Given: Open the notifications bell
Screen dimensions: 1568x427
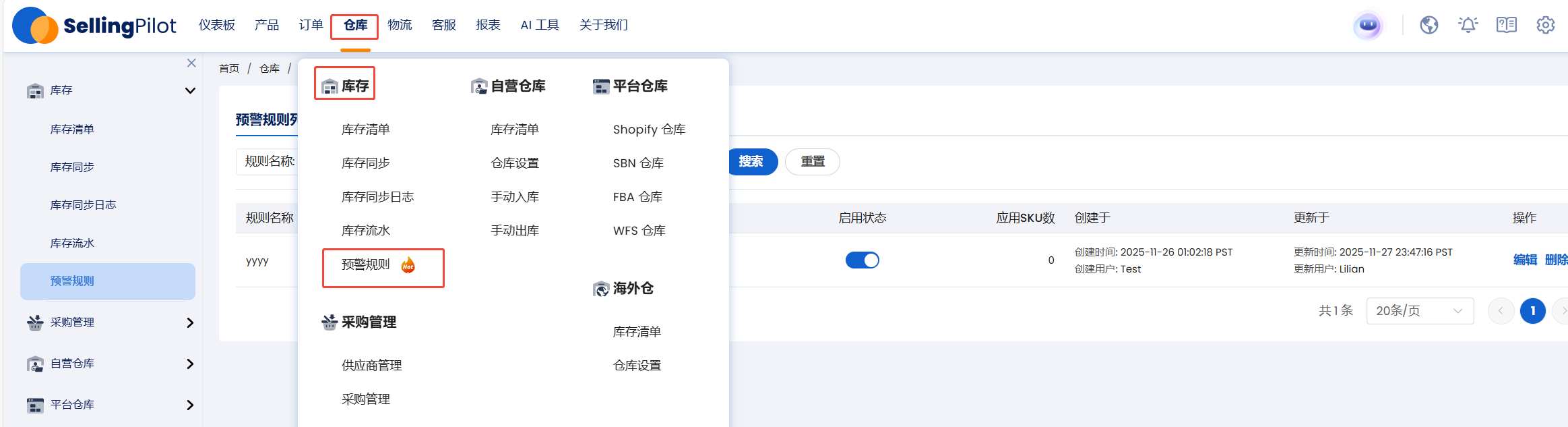Looking at the screenshot, I should click(1468, 26).
